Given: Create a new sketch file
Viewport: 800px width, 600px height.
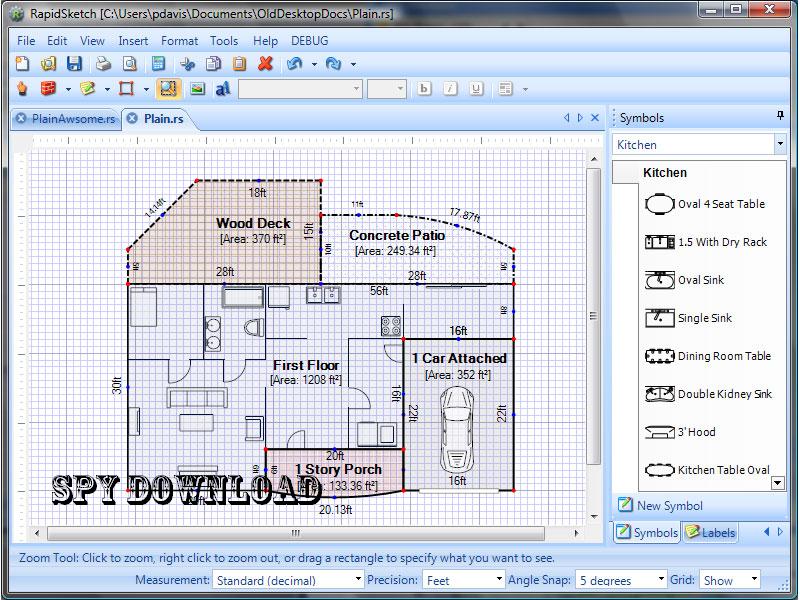Looking at the screenshot, I should [x=22, y=64].
